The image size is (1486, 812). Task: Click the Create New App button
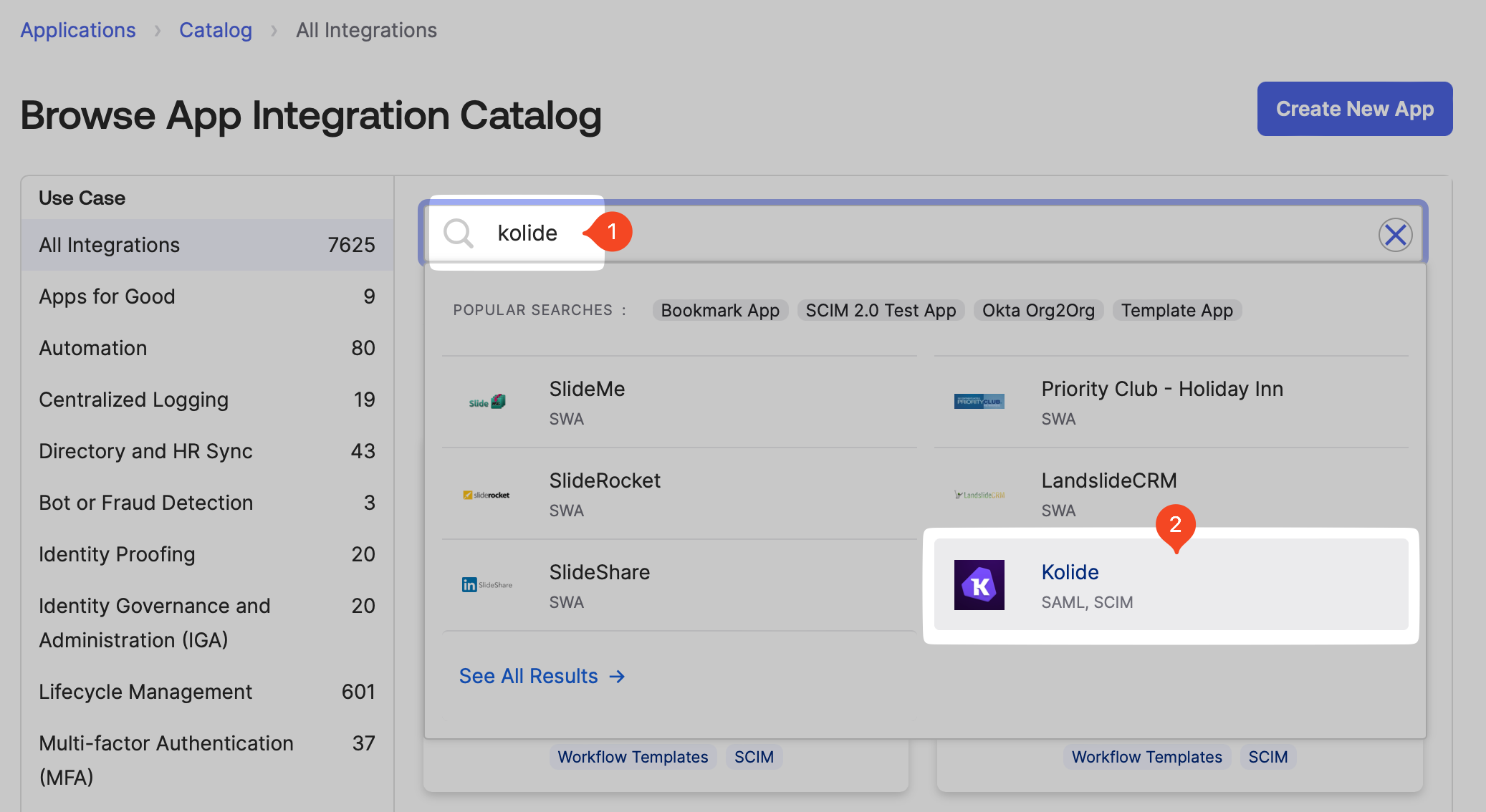[x=1354, y=109]
